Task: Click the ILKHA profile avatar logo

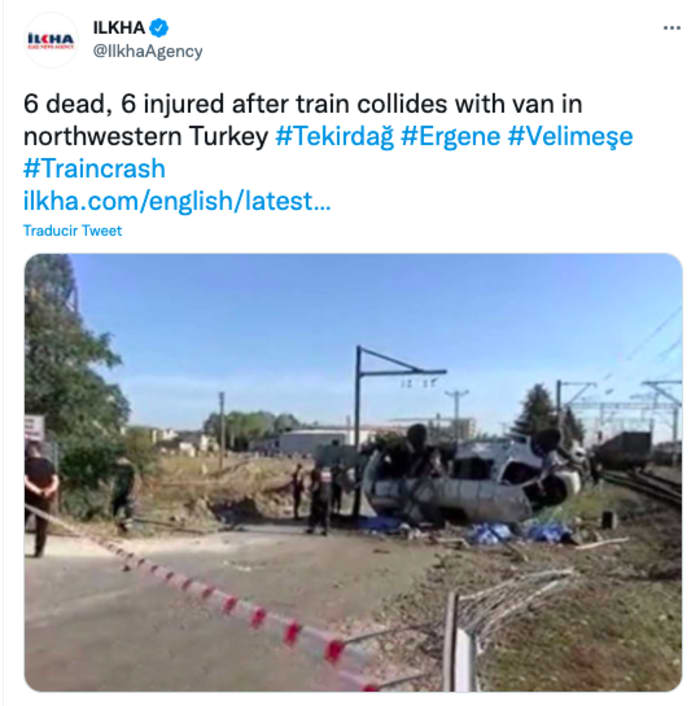Action: 51,40
